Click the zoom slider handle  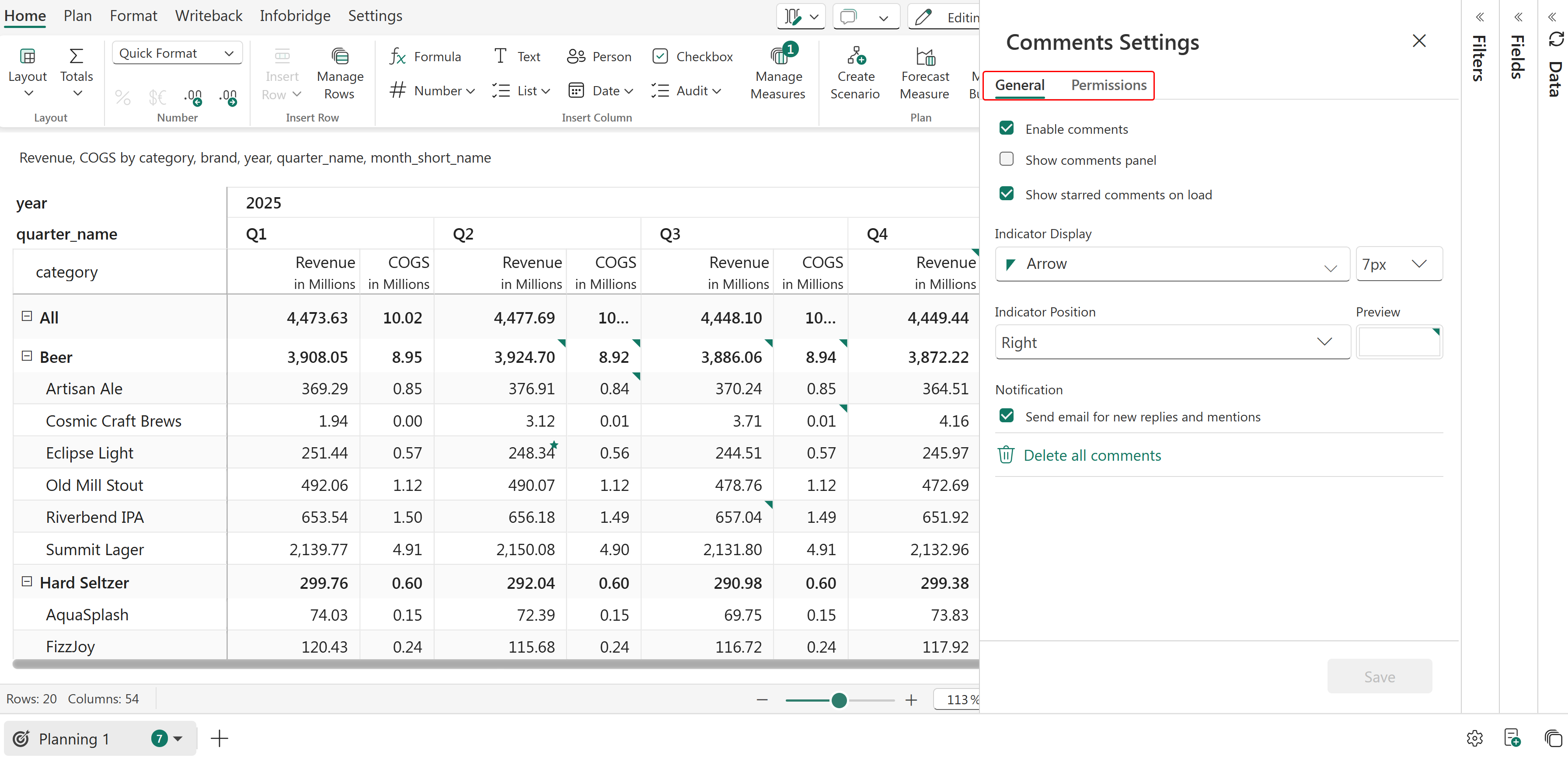[x=839, y=700]
